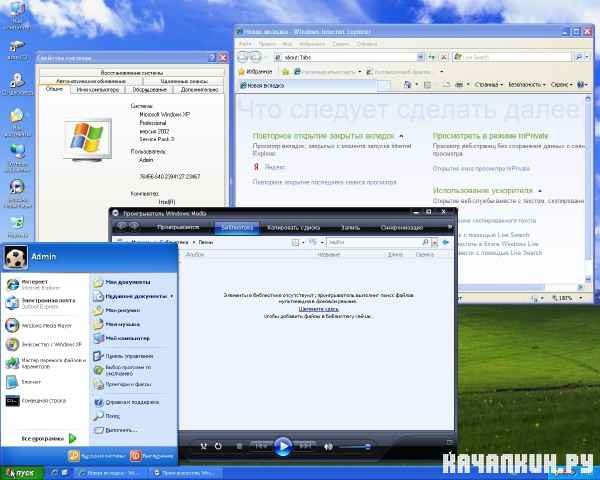Collapse the 'Использование ускорителя' section
This screenshot has width=600, height=480.
click(x=540, y=191)
